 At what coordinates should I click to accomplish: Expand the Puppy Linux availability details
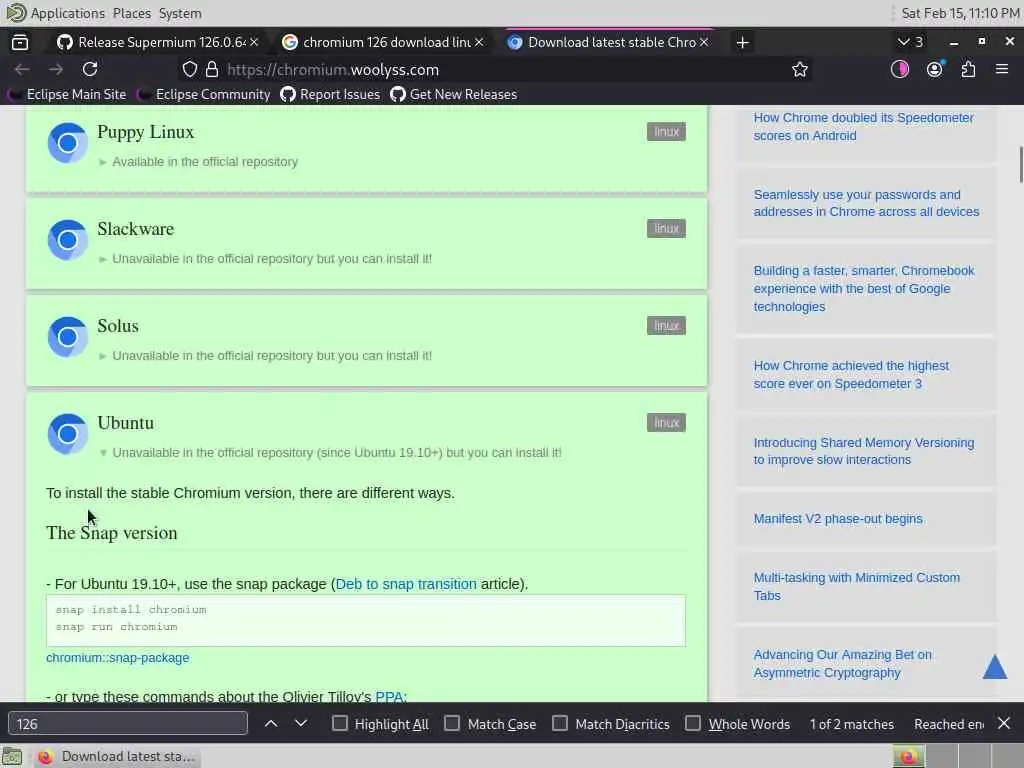tap(199, 161)
